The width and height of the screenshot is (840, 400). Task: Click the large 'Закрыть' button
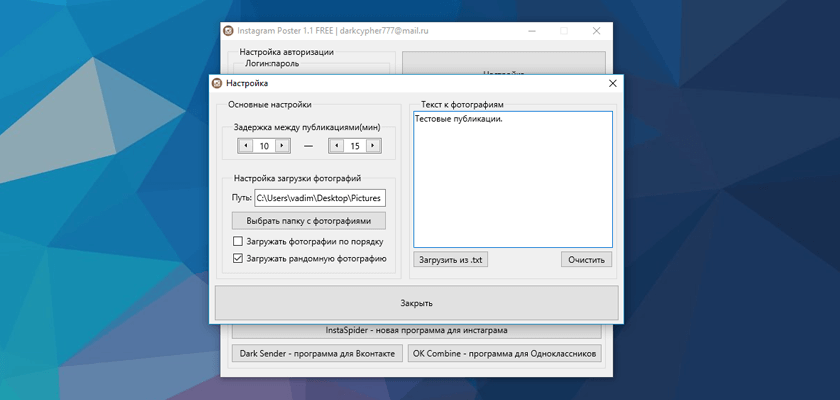pos(416,303)
